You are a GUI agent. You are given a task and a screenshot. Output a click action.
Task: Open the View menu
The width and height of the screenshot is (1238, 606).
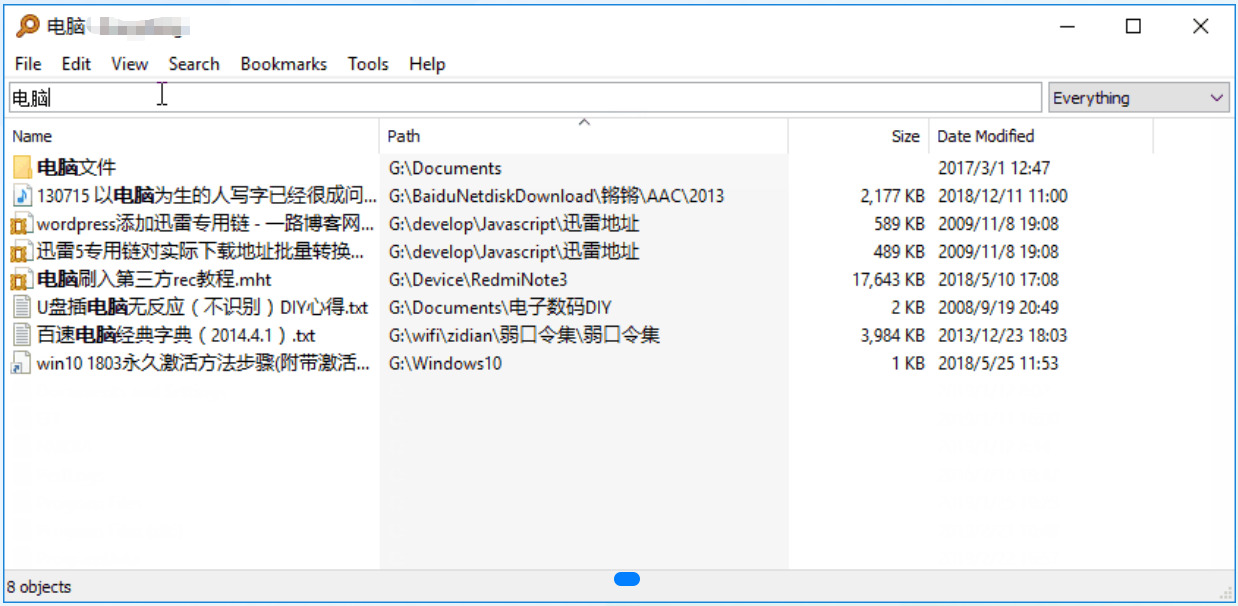(x=130, y=64)
